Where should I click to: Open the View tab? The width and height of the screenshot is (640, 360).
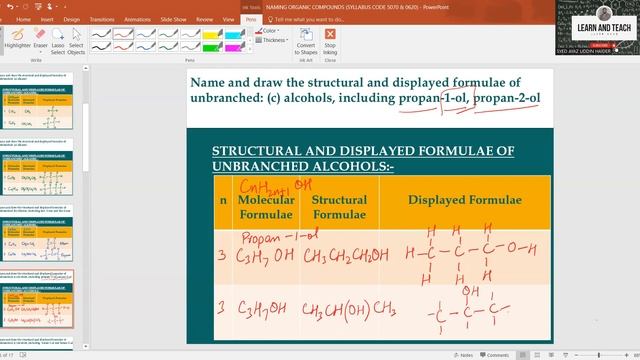click(229, 20)
